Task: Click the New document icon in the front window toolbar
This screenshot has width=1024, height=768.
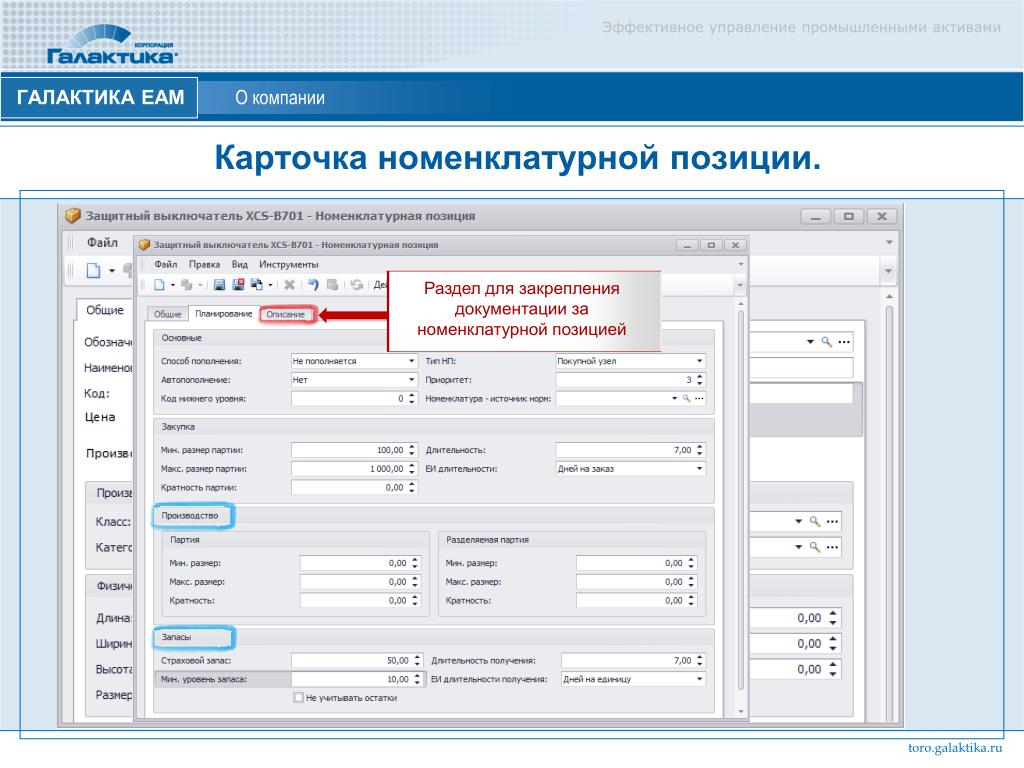Action: tap(159, 285)
